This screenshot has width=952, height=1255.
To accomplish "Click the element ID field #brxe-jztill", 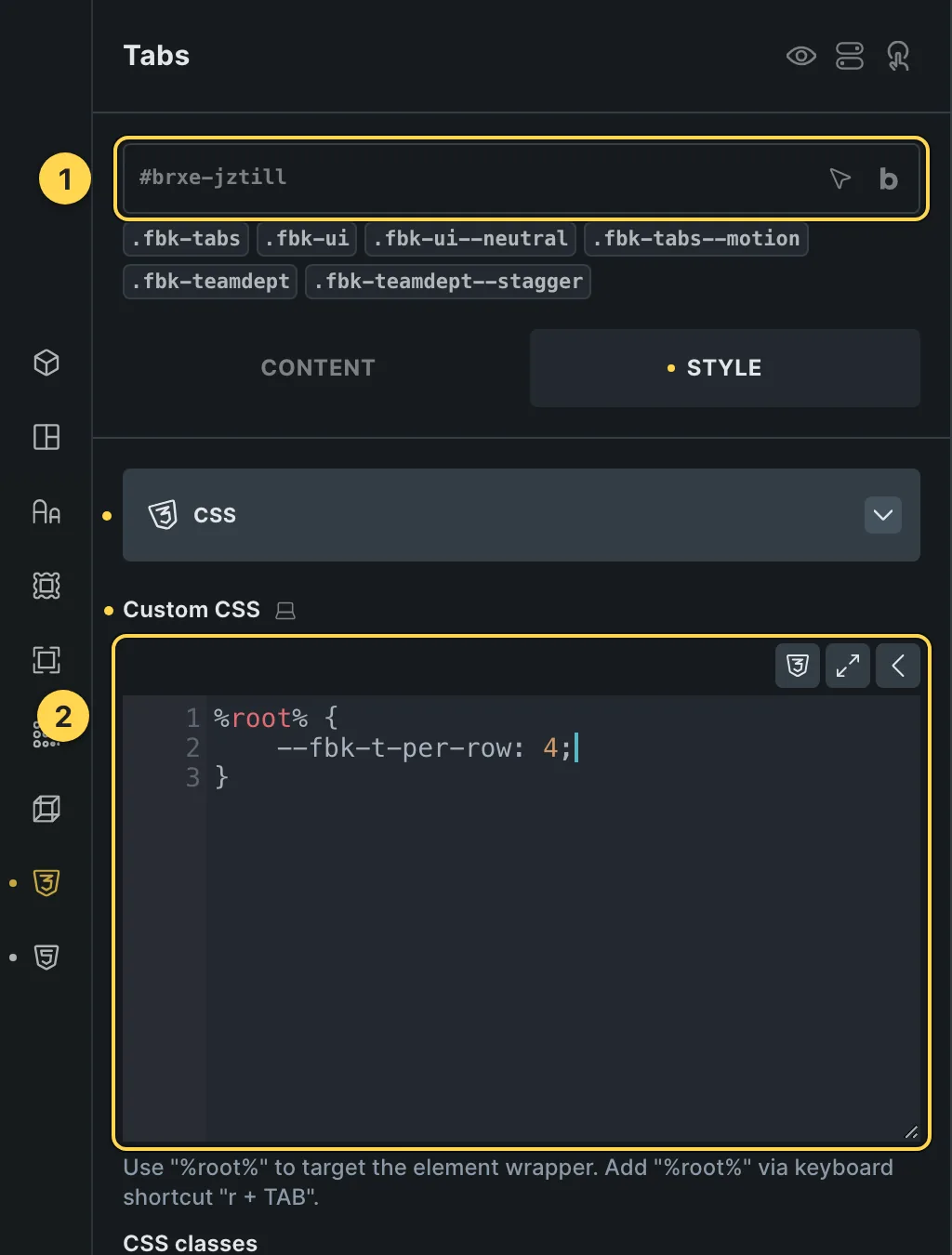I will tap(521, 178).
